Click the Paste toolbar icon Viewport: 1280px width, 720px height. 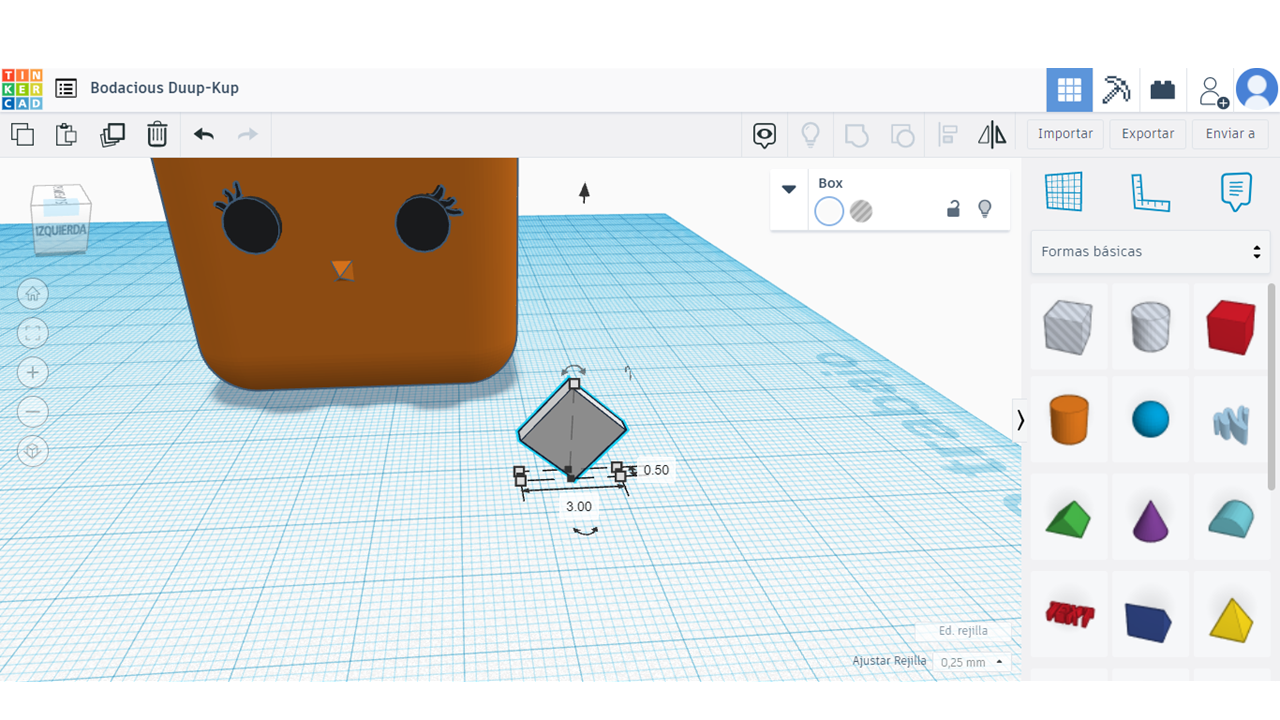tap(66, 134)
